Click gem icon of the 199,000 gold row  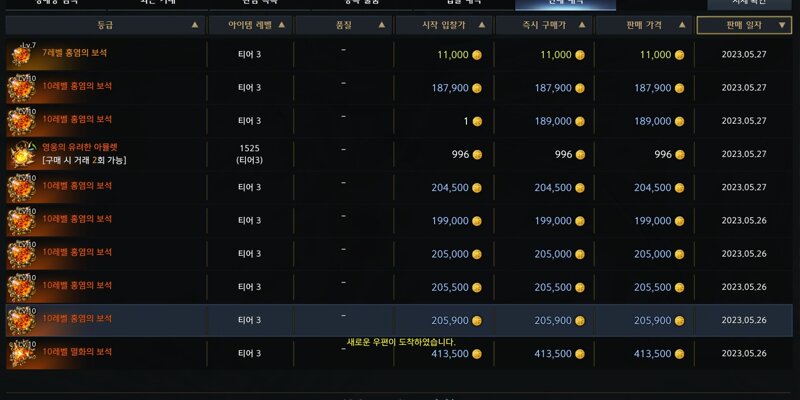point(21,220)
